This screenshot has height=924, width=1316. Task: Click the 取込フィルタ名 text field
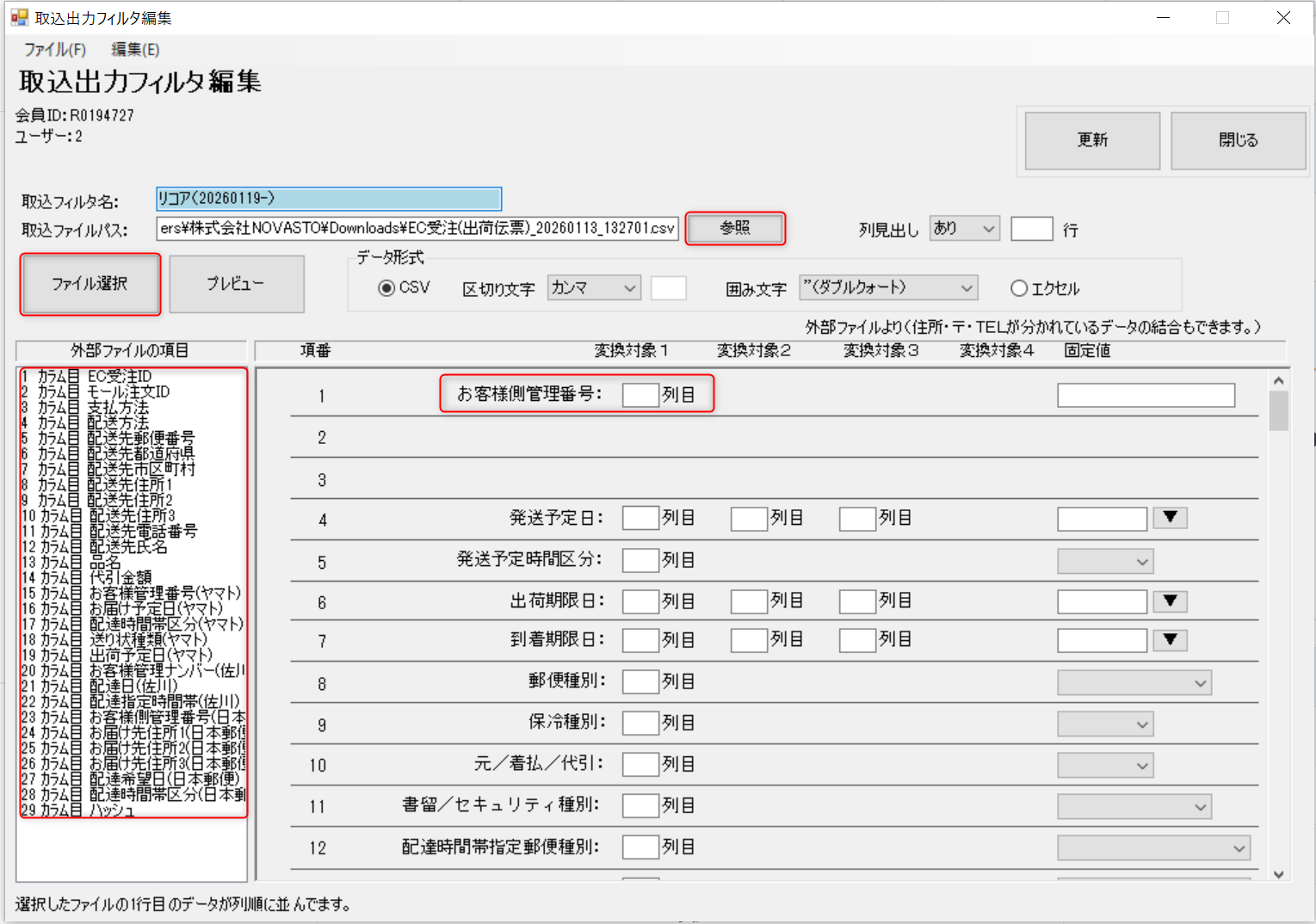329,199
